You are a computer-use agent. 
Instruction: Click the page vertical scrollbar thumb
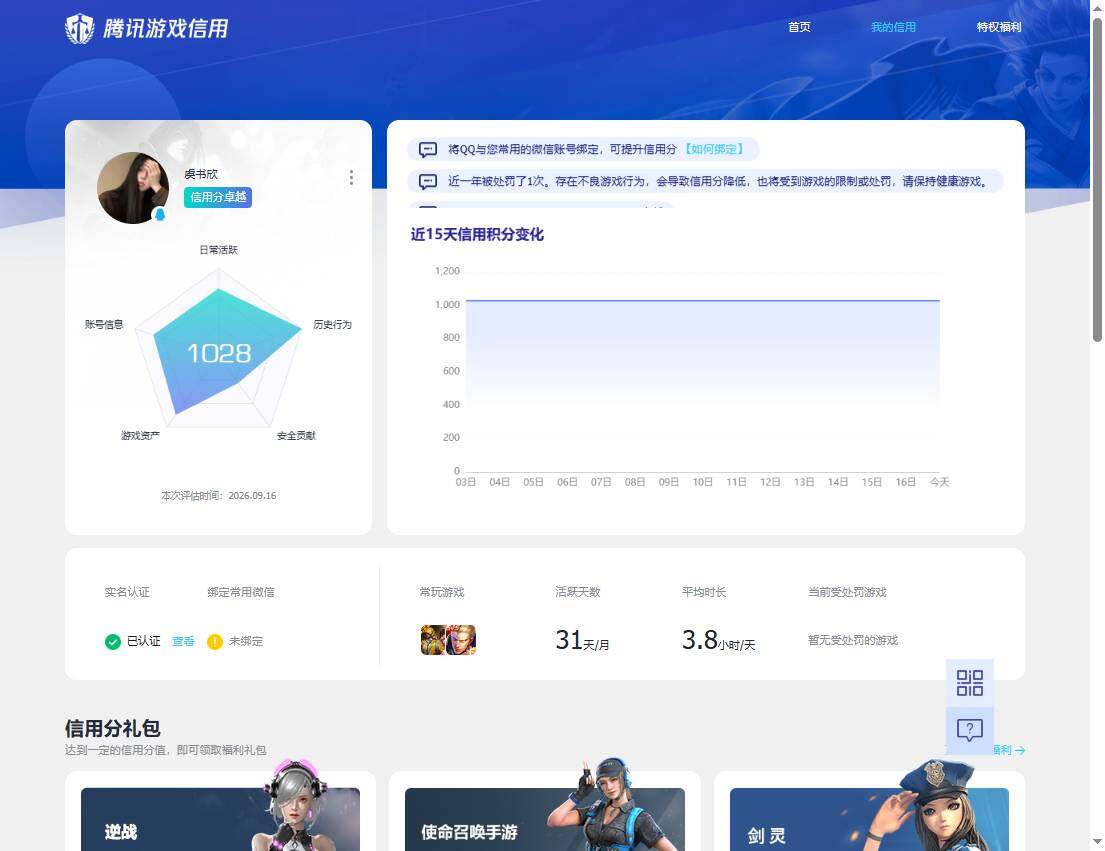(x=1097, y=180)
